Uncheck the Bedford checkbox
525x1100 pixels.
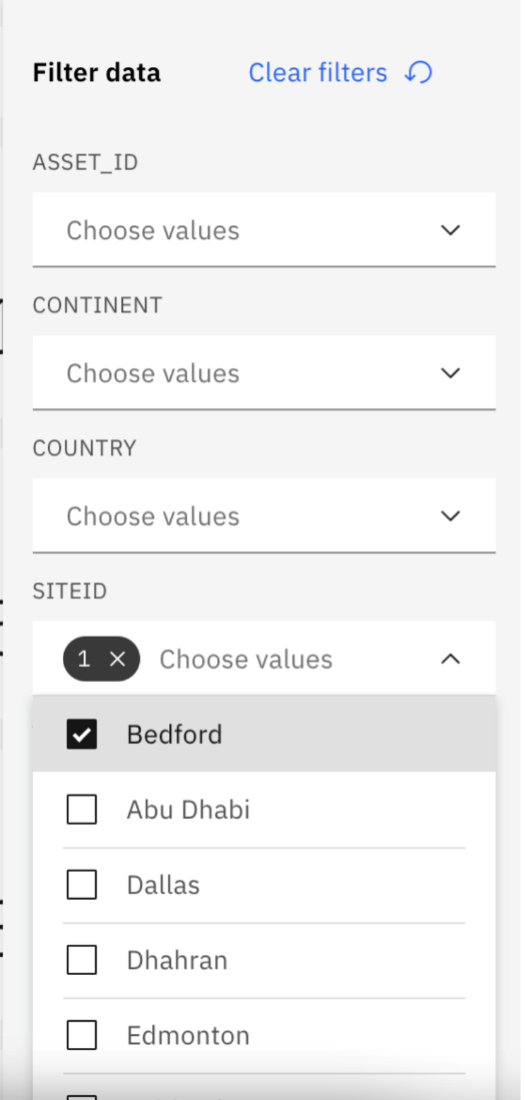(x=81, y=735)
